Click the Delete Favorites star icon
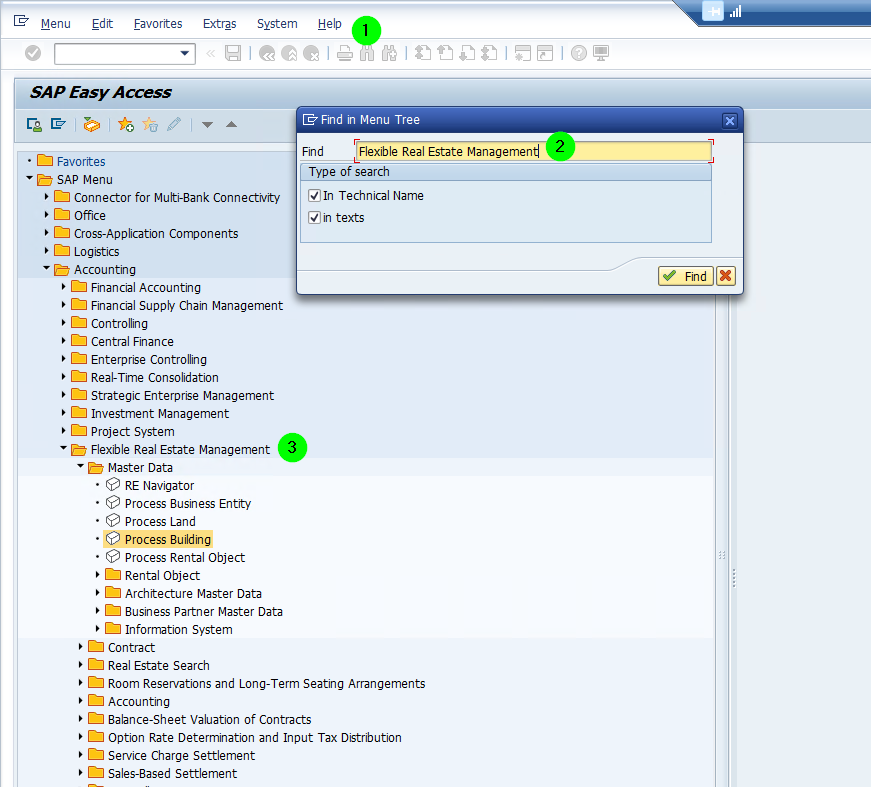This screenshot has height=787, width=871. pyautogui.click(x=150, y=124)
